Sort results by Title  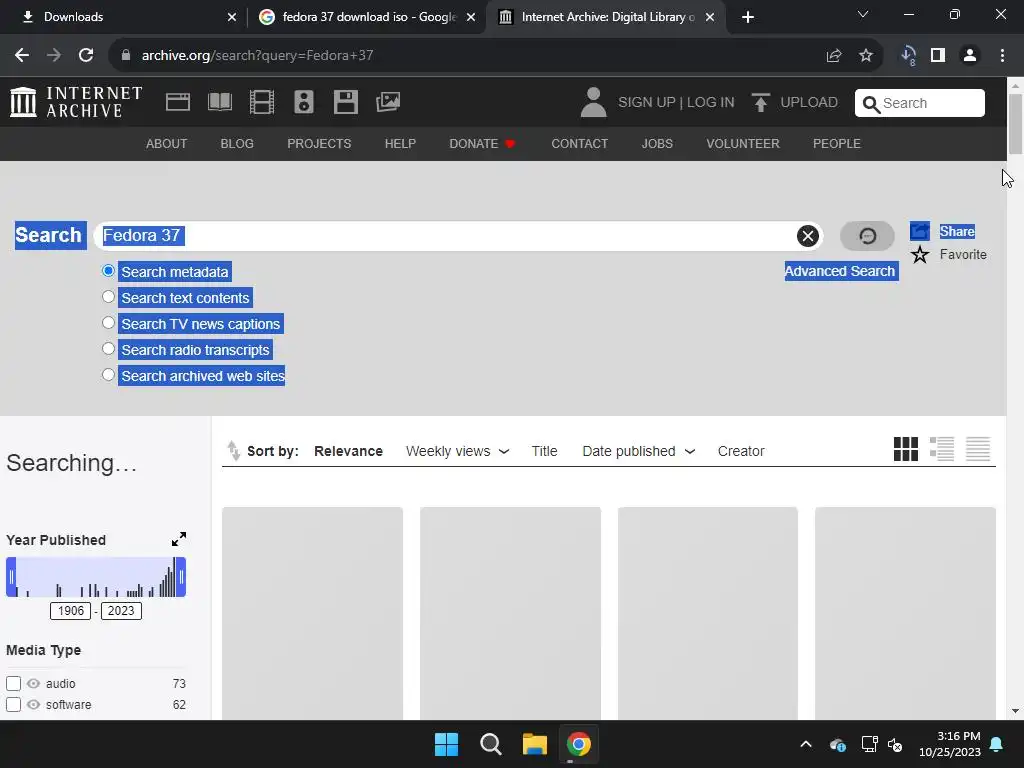[x=544, y=451]
